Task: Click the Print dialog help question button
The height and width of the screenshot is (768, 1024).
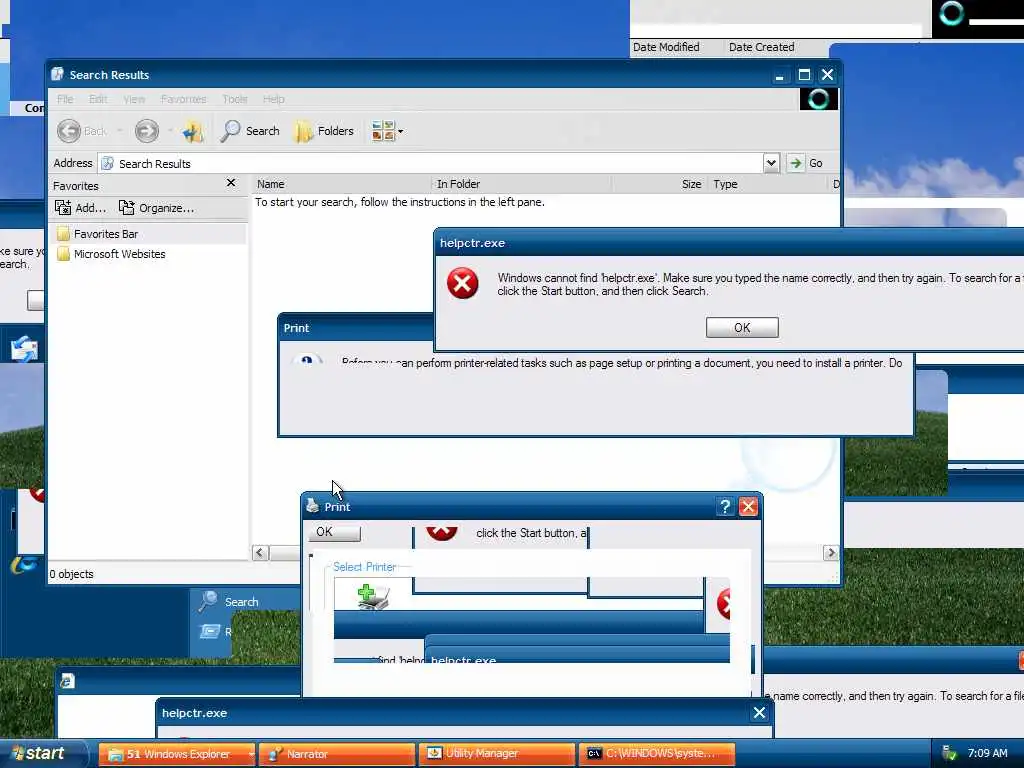Action: (725, 507)
